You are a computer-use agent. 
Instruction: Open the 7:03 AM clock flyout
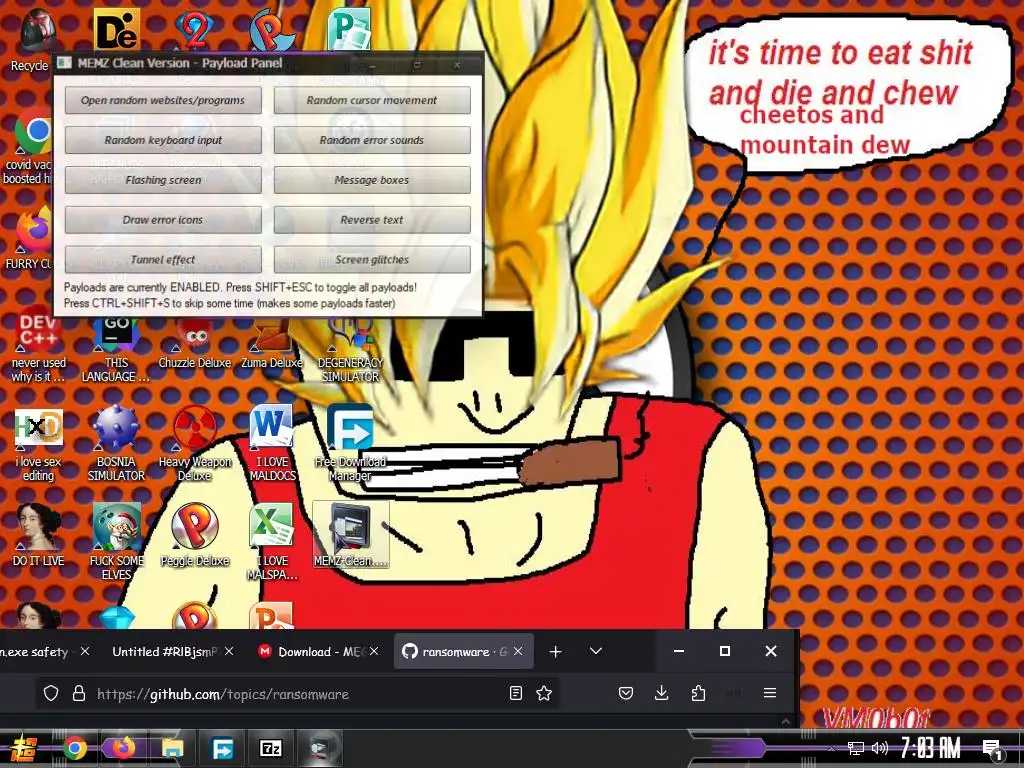930,748
